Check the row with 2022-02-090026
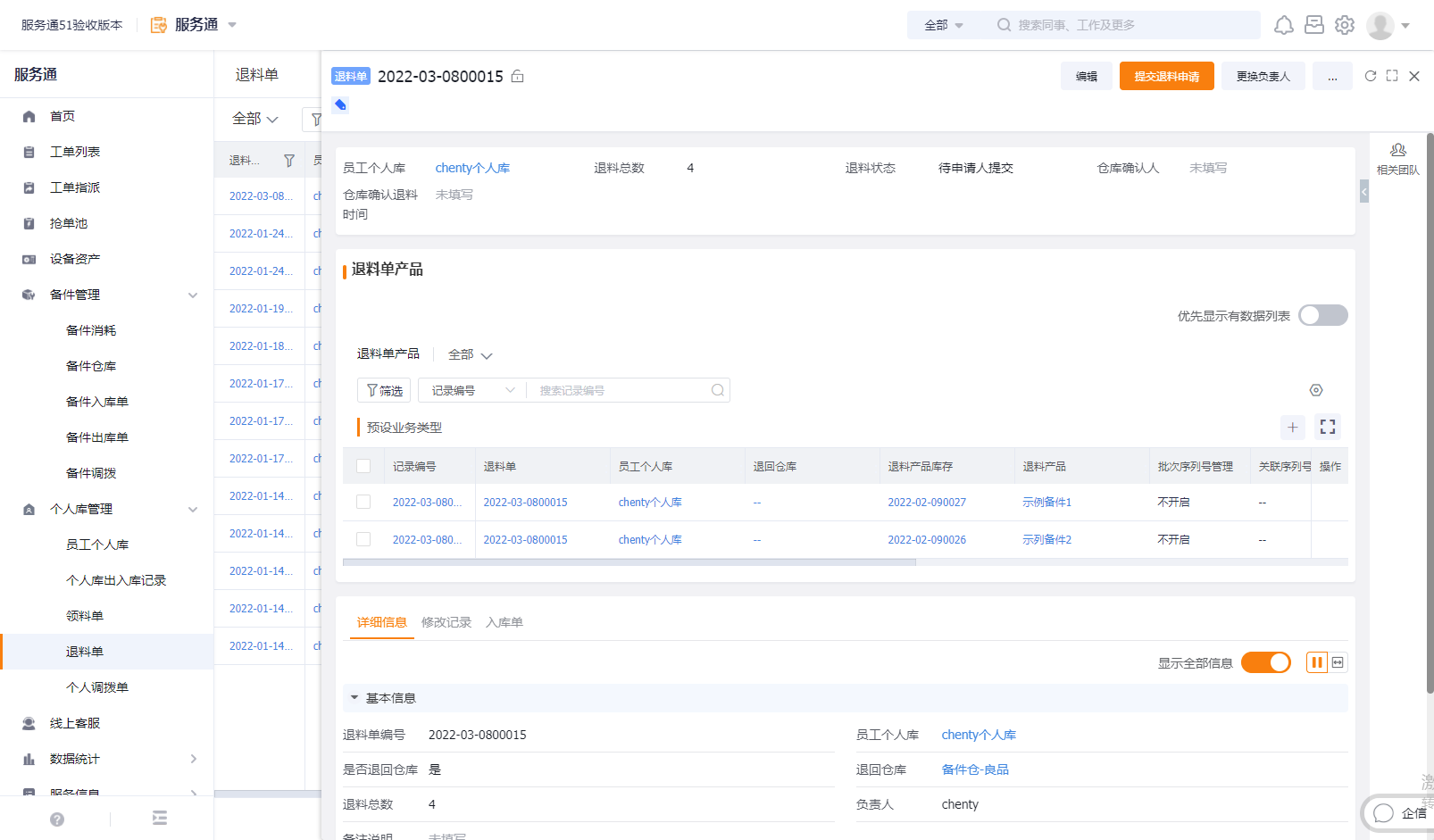The image size is (1434, 840). pyautogui.click(x=363, y=539)
